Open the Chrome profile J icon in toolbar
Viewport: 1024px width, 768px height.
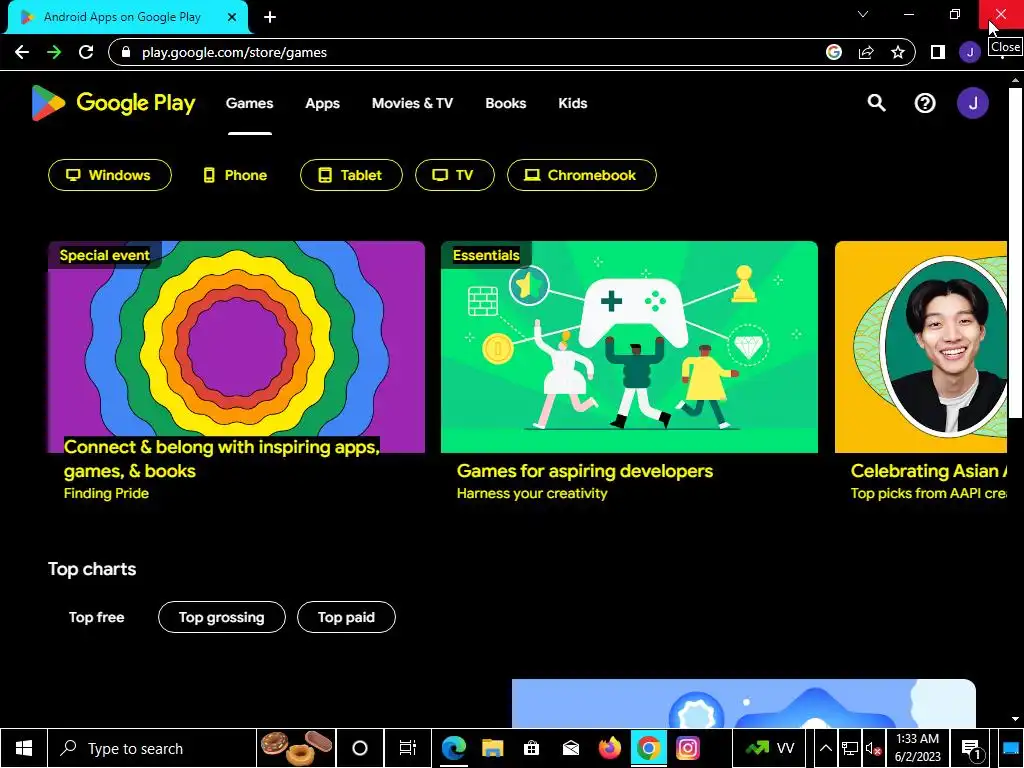coord(970,52)
